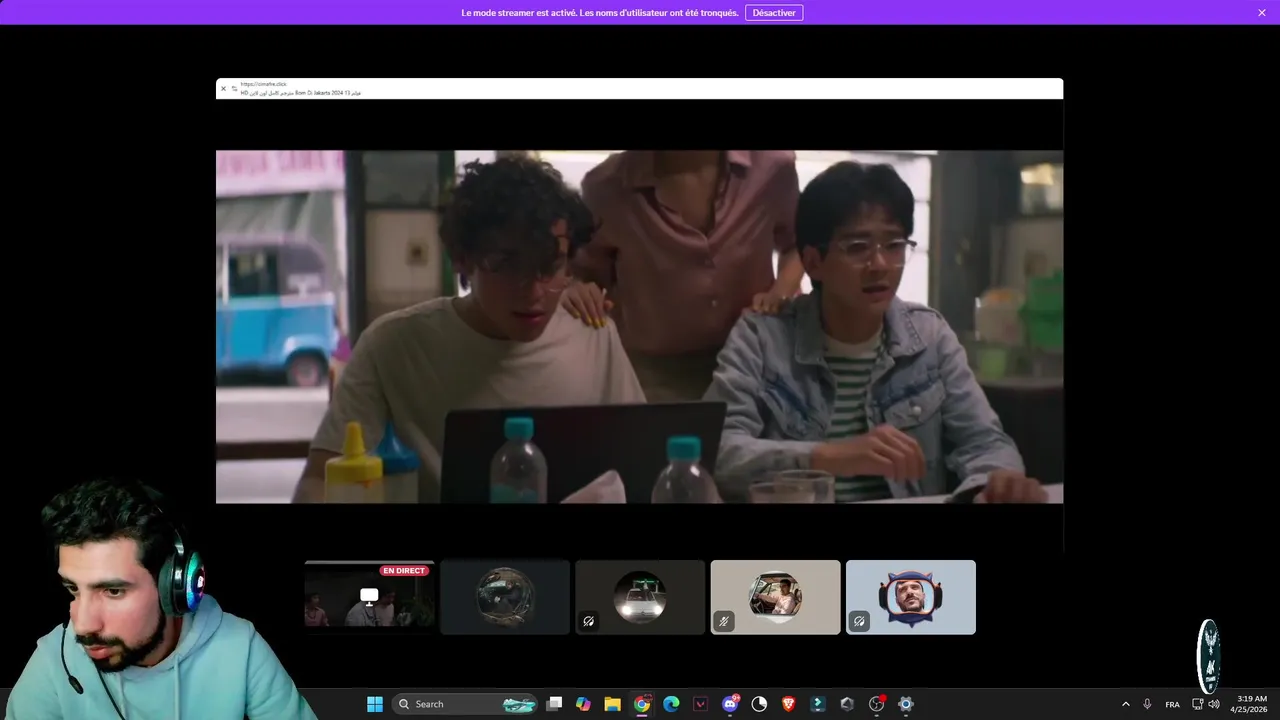The image size is (1280, 720).
Task: Launch Copilot from the taskbar
Action: point(583,704)
